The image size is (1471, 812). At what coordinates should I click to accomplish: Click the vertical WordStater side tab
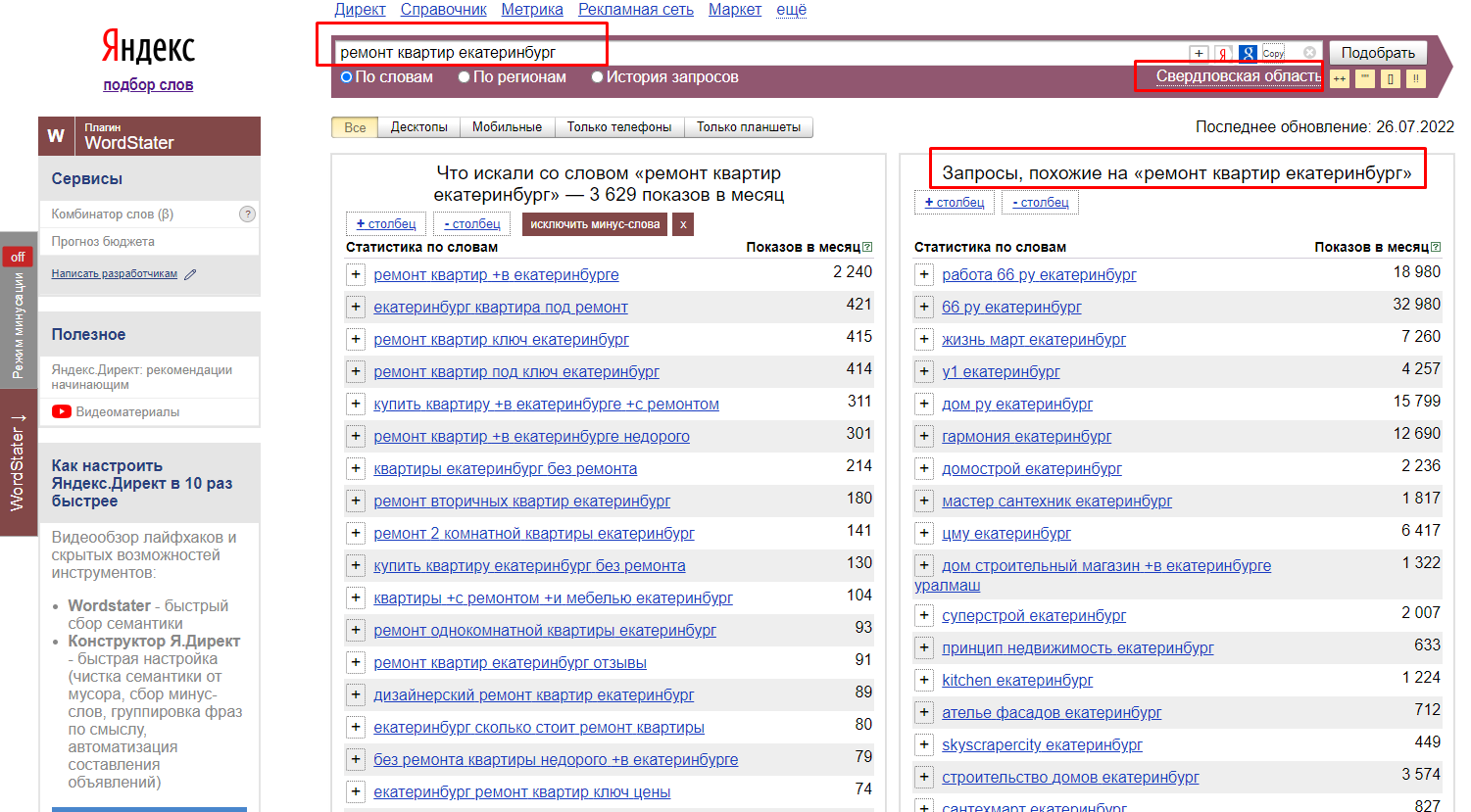[x=18, y=462]
